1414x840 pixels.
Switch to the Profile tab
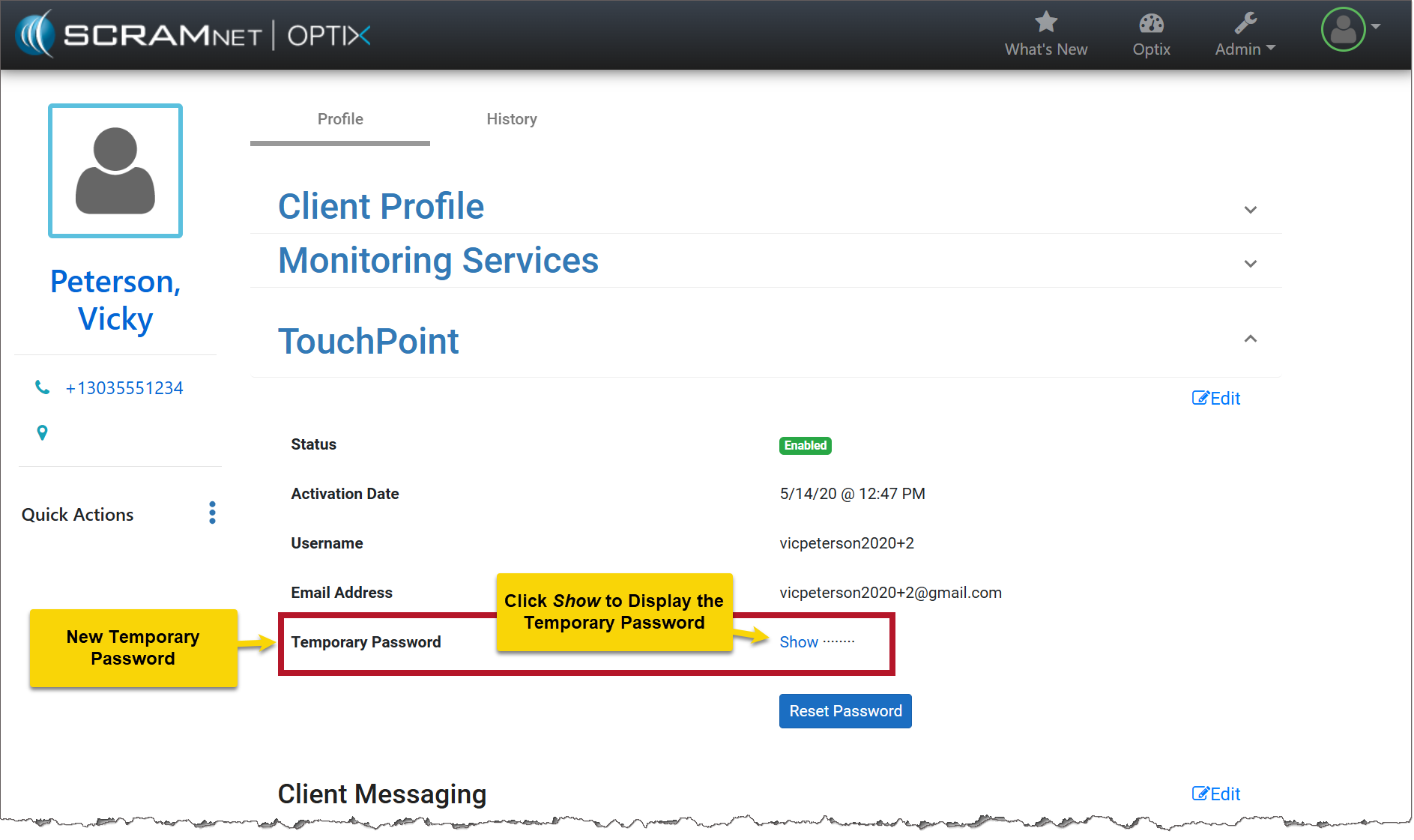click(x=340, y=119)
